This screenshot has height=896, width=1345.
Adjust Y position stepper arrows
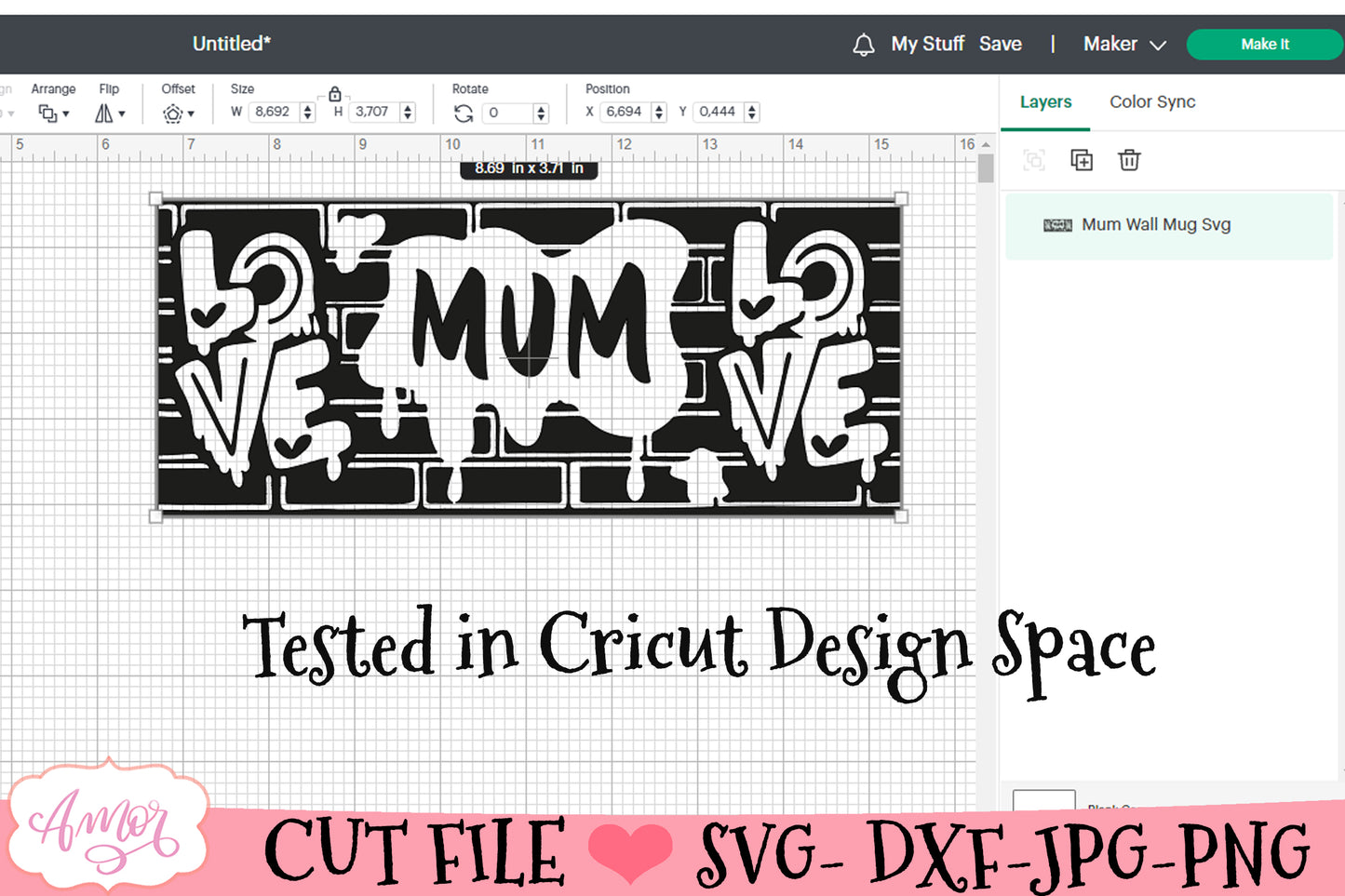pos(752,113)
